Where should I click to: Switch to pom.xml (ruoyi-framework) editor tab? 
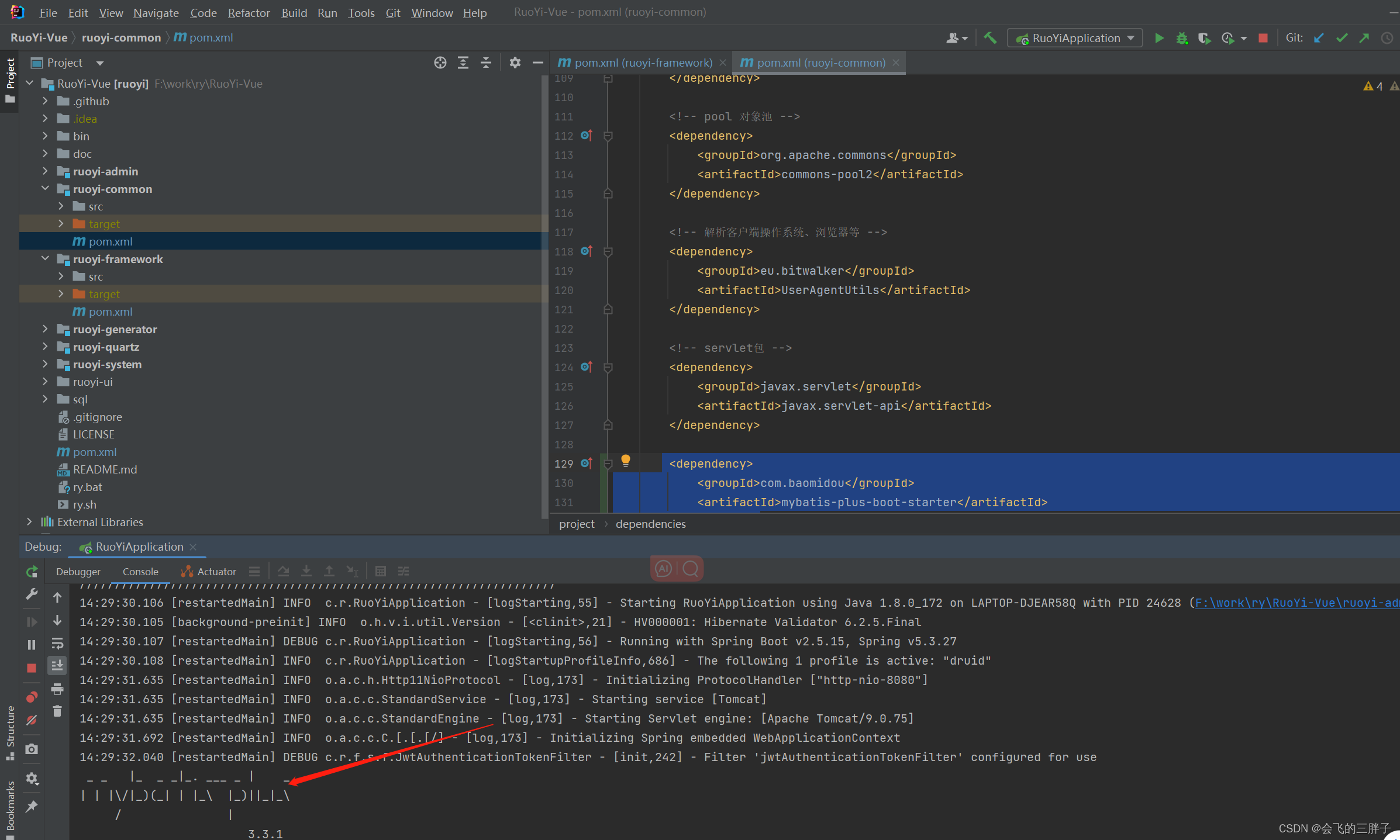642,63
